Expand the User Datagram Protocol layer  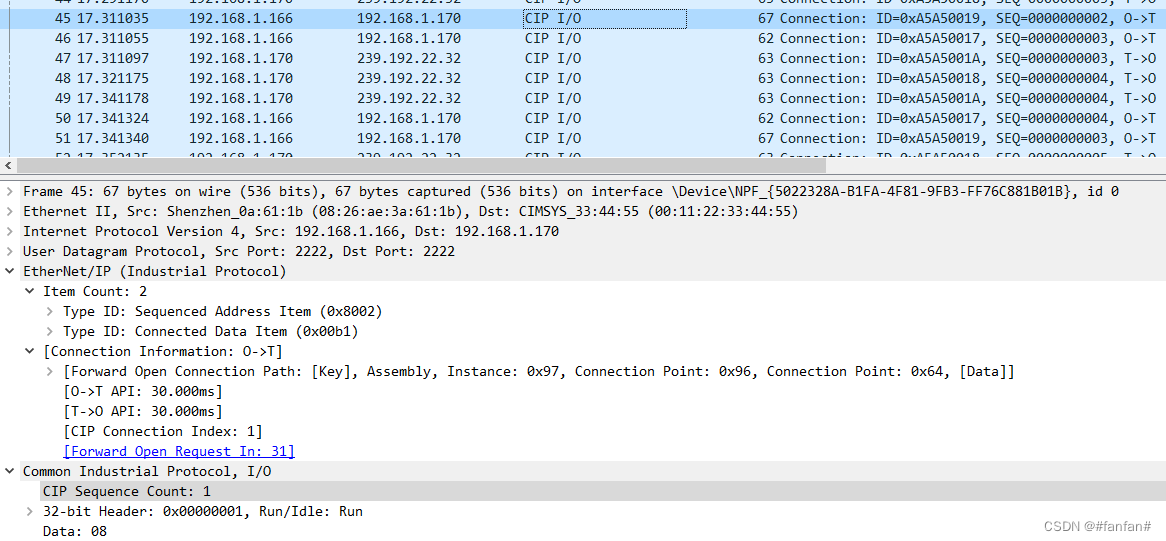(9, 252)
